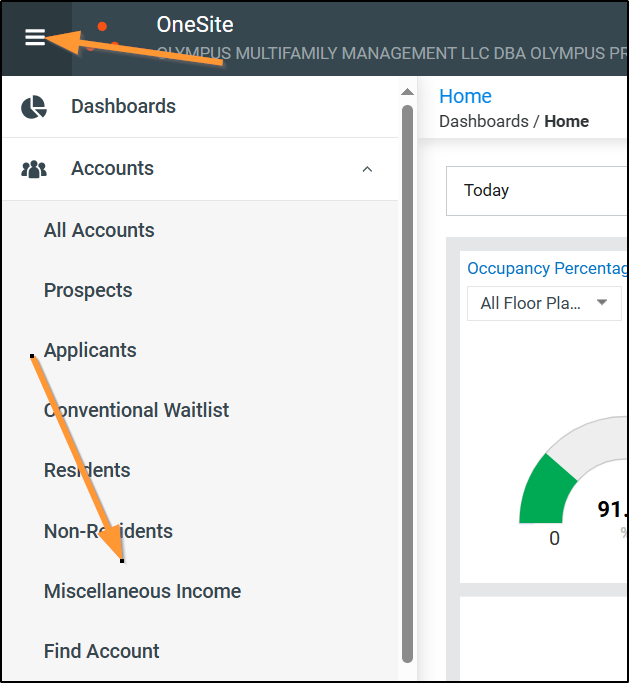
Task: Navigate to Non-Residents
Action: (108, 531)
